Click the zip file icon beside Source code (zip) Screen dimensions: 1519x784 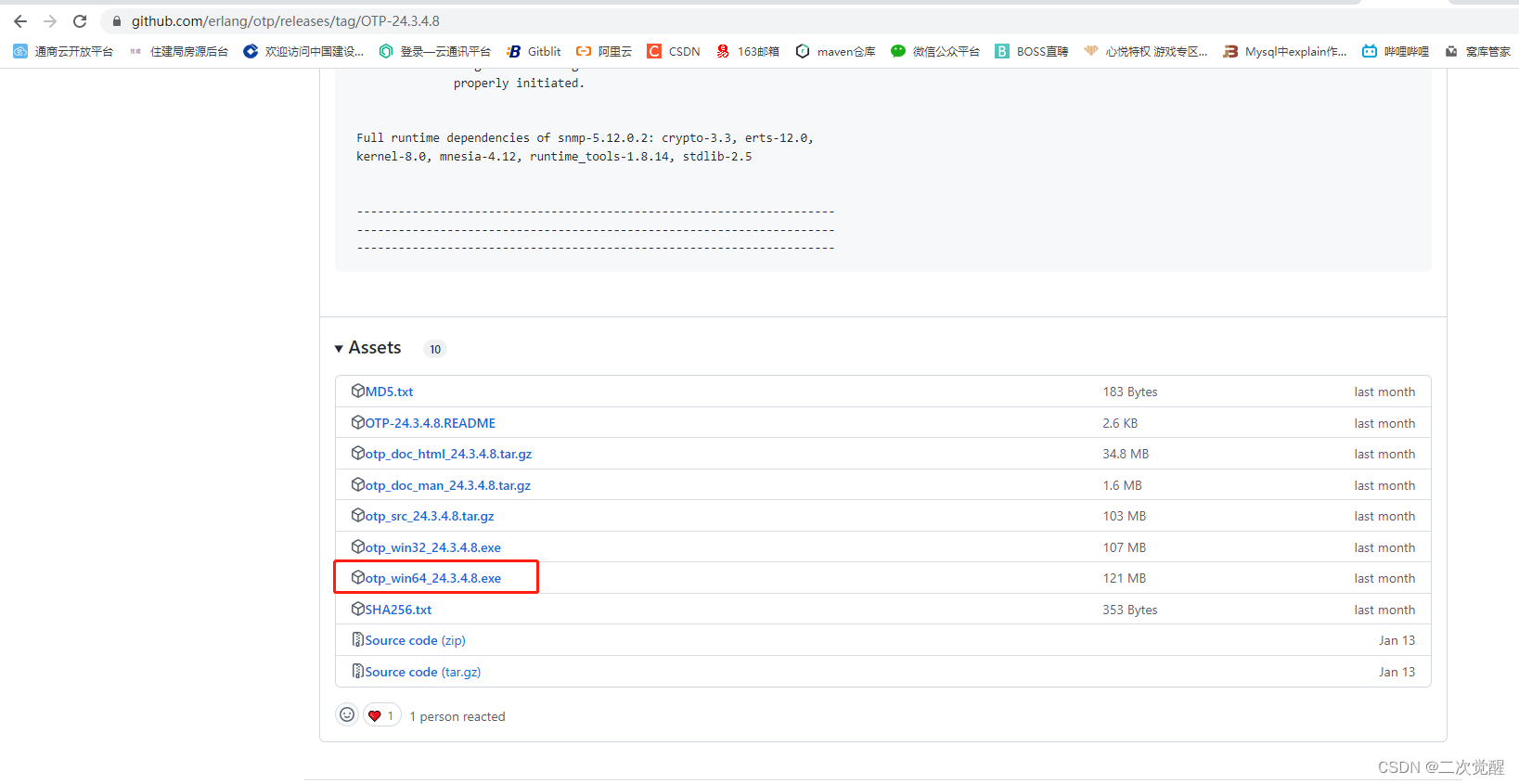357,639
